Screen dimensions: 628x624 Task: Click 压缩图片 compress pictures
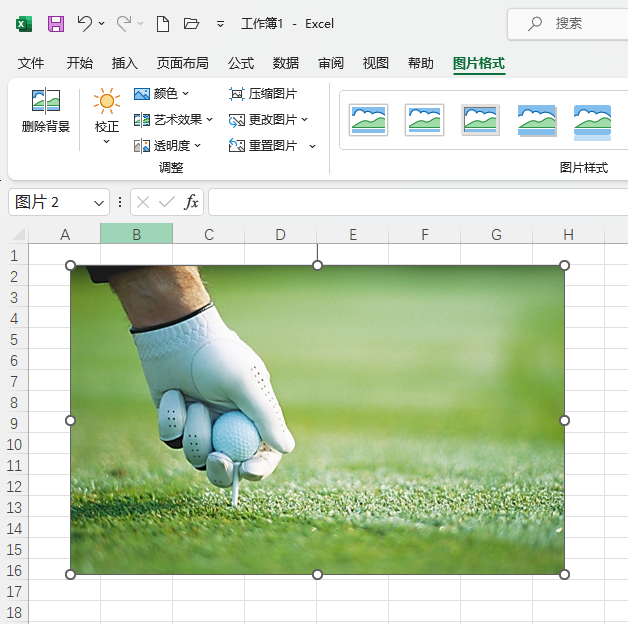263,94
